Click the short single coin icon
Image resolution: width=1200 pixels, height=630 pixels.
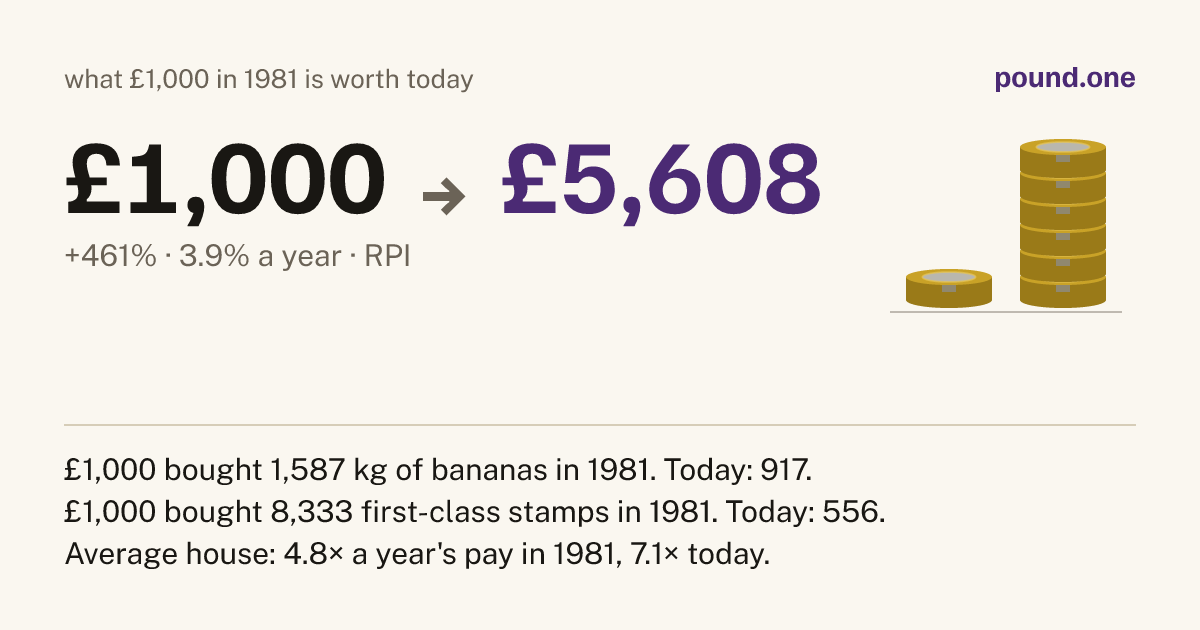[x=949, y=288]
